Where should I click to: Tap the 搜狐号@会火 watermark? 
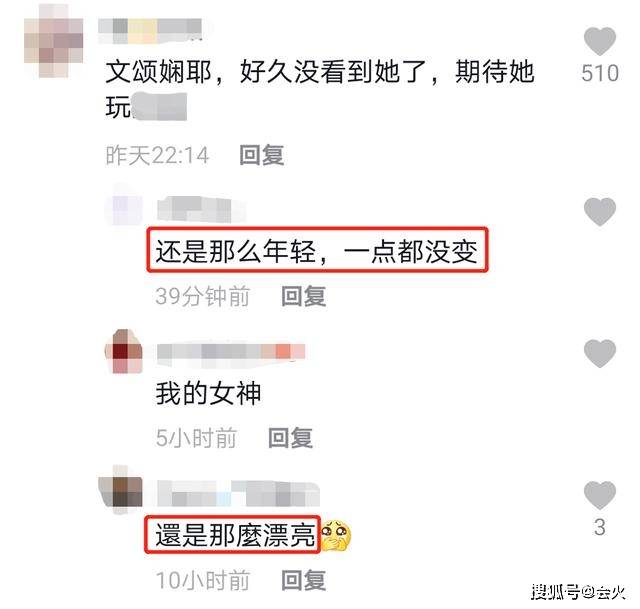click(x=578, y=591)
